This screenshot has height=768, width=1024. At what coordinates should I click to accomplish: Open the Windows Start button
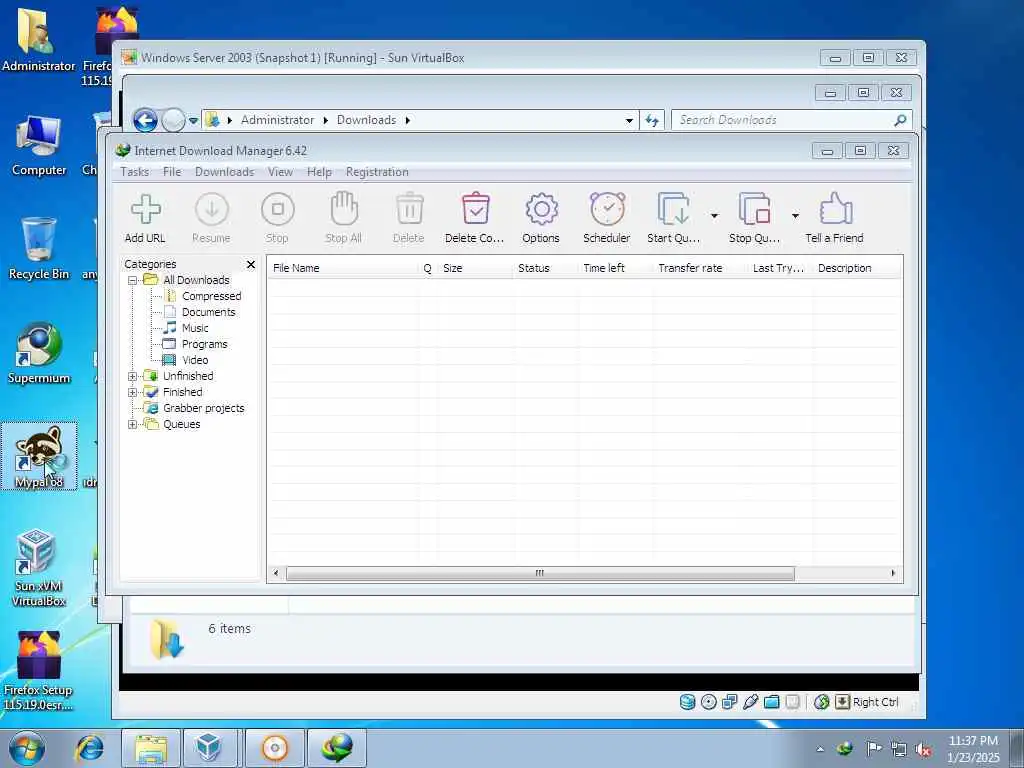point(27,748)
